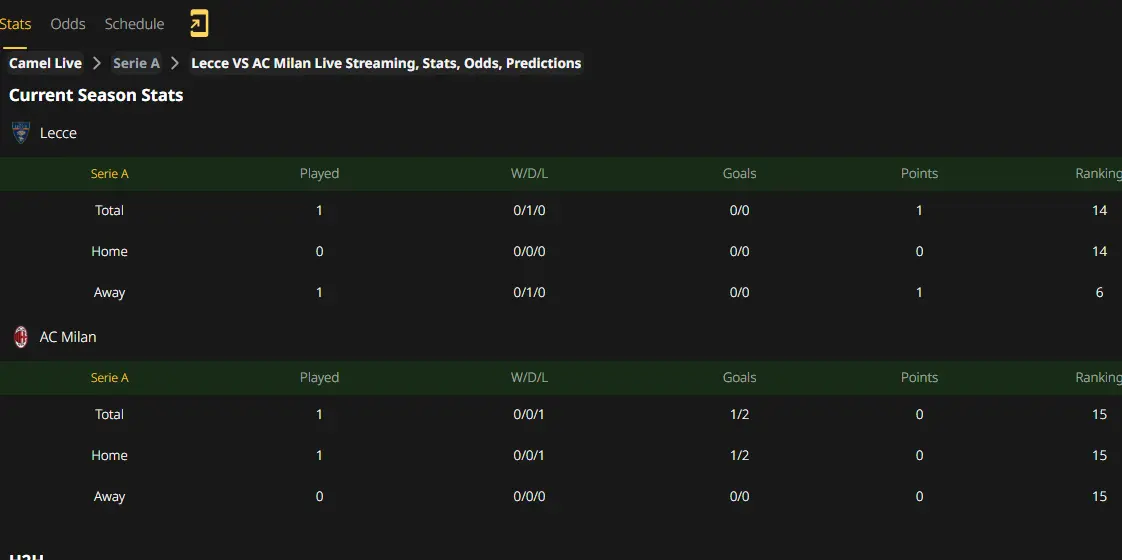This screenshot has width=1122, height=560.
Task: Click the yellow share/export icon
Action: pyautogui.click(x=199, y=24)
